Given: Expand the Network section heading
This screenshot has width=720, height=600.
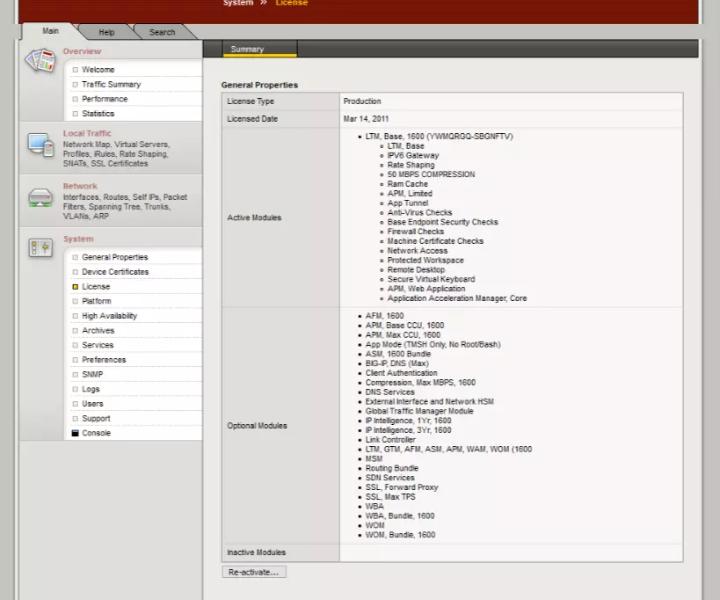Looking at the screenshot, I should coord(80,186).
